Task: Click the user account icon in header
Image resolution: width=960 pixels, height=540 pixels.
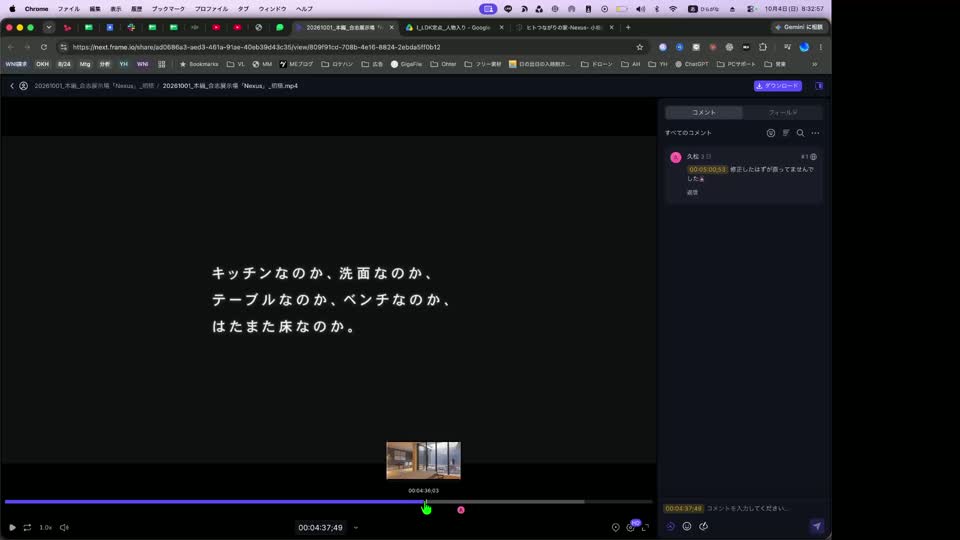Action: (23, 86)
